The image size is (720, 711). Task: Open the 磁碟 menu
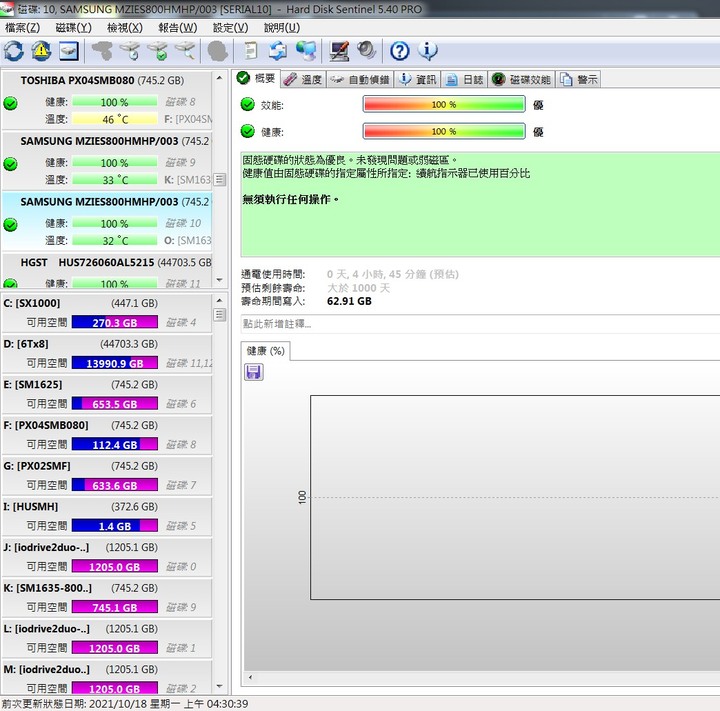(73, 28)
